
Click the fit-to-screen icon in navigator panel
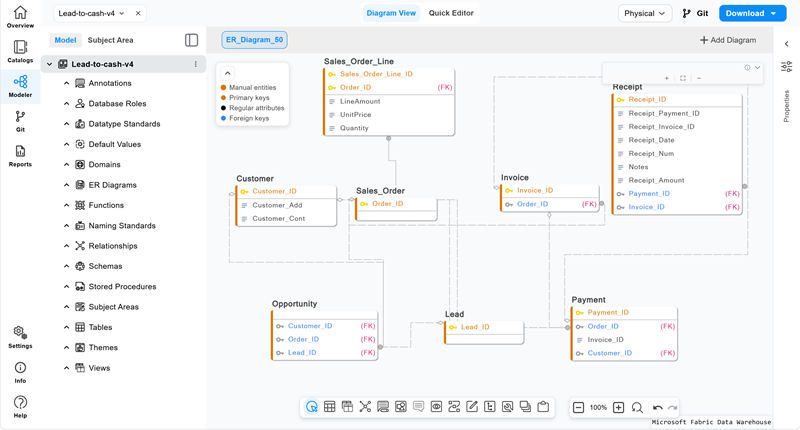pyautogui.click(x=683, y=78)
